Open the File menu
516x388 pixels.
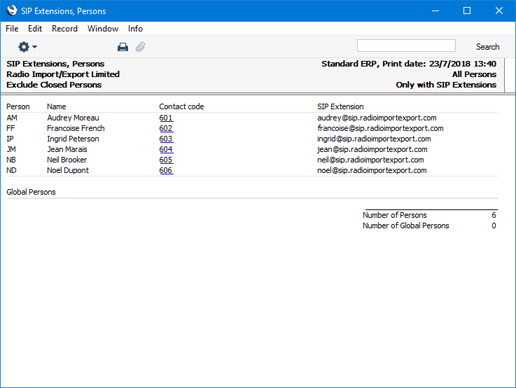[x=12, y=29]
